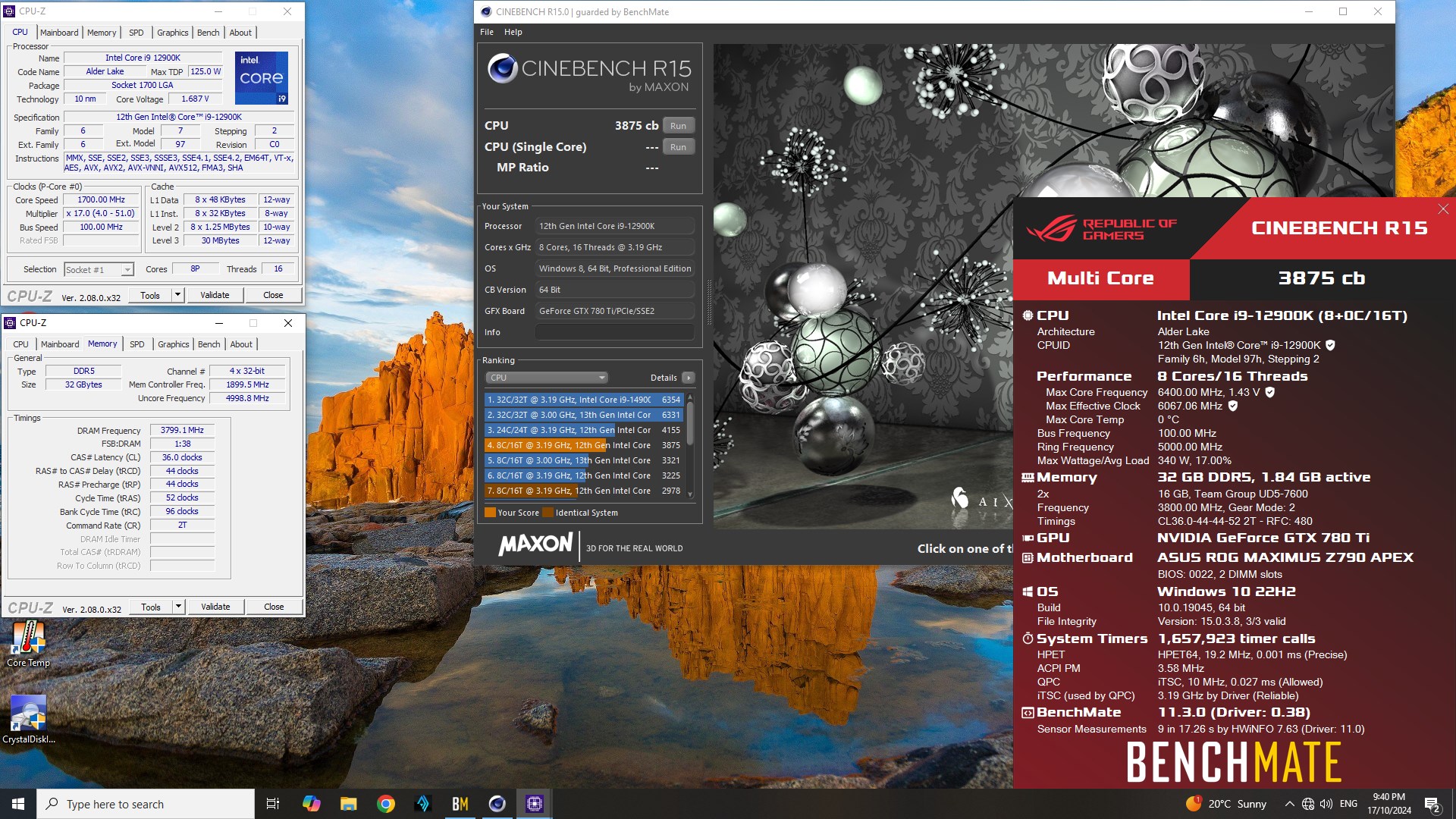Open Cinebench File menu

tap(487, 32)
